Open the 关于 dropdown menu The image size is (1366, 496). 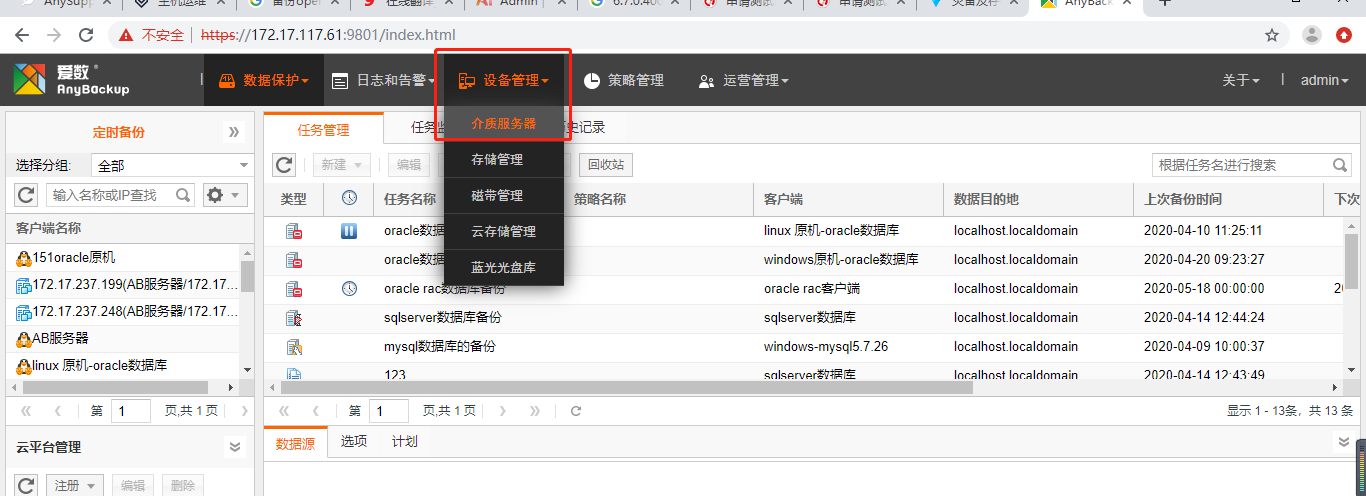point(1241,80)
